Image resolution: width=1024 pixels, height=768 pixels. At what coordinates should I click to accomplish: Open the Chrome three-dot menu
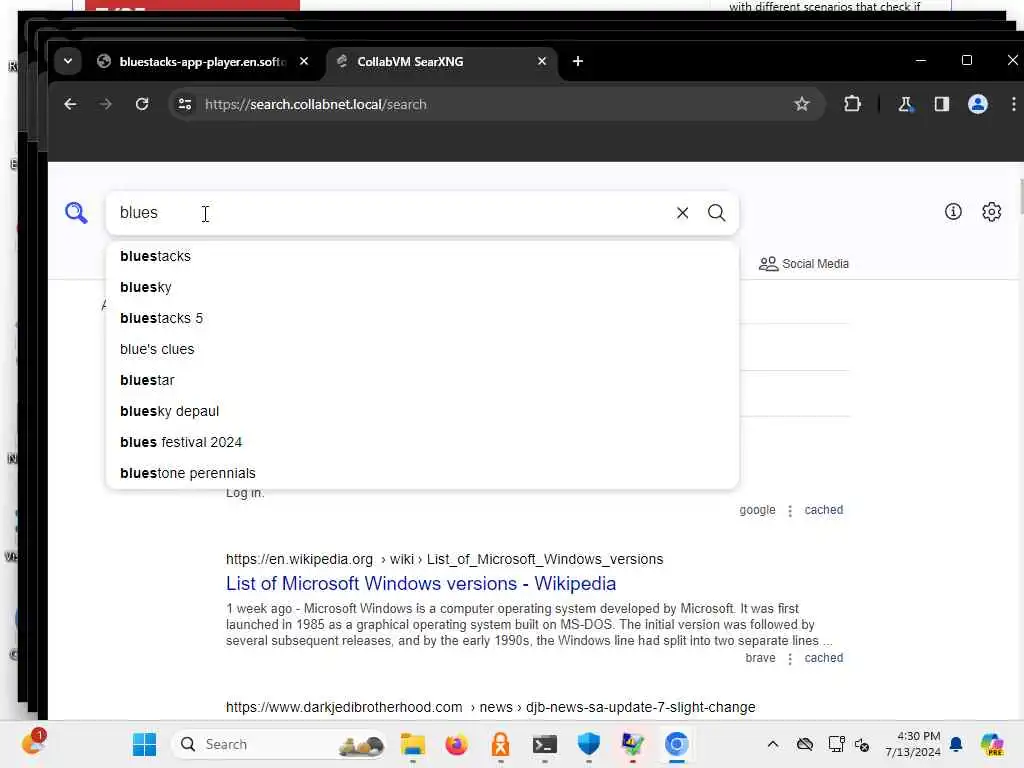point(1013,104)
